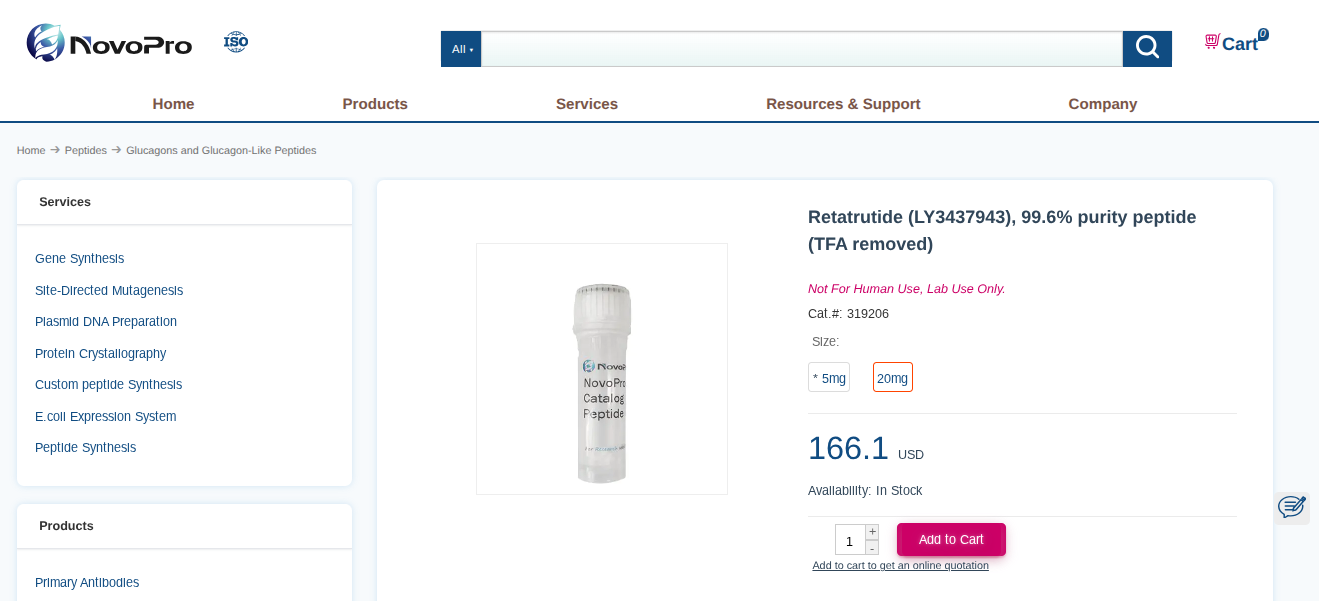The width and height of the screenshot is (1319, 601).
Task: Open the Gene Synthesis service link
Action: coord(80,259)
